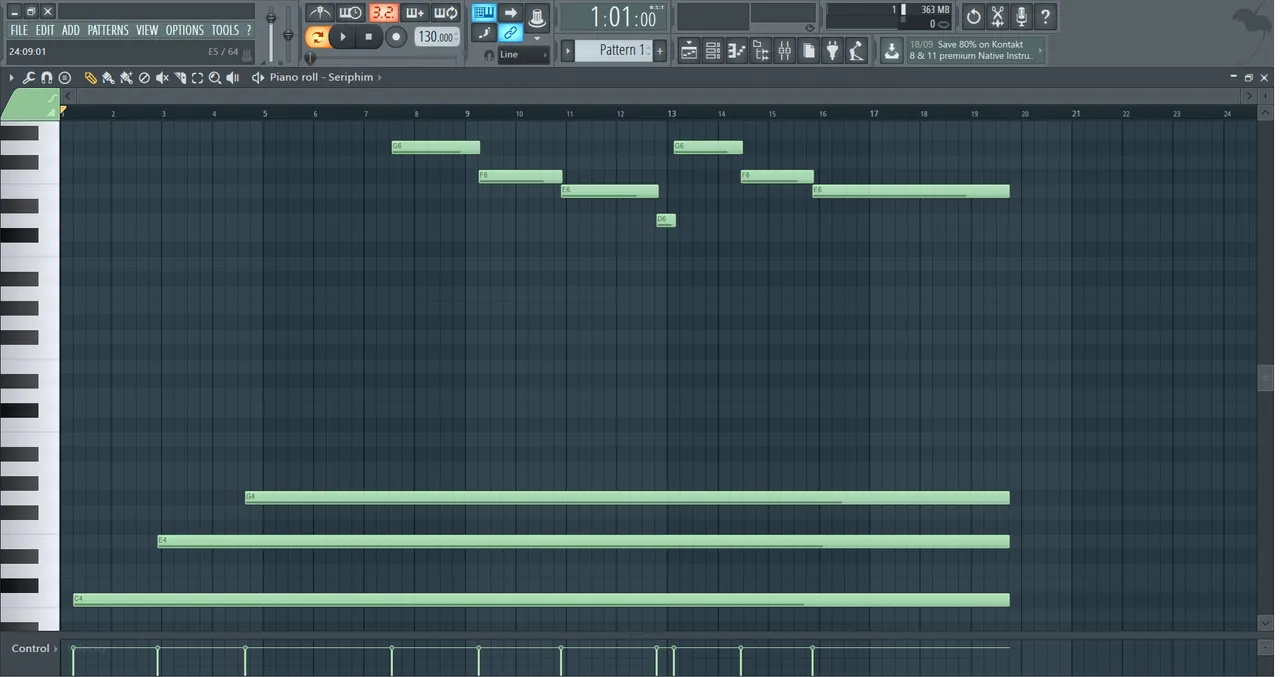Open tempo tapper desk lamp icon
The width and height of the screenshot is (1280, 677).
point(856,50)
